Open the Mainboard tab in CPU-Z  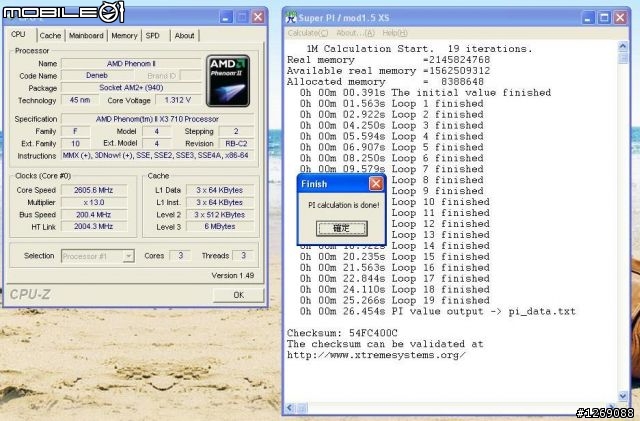point(86,36)
